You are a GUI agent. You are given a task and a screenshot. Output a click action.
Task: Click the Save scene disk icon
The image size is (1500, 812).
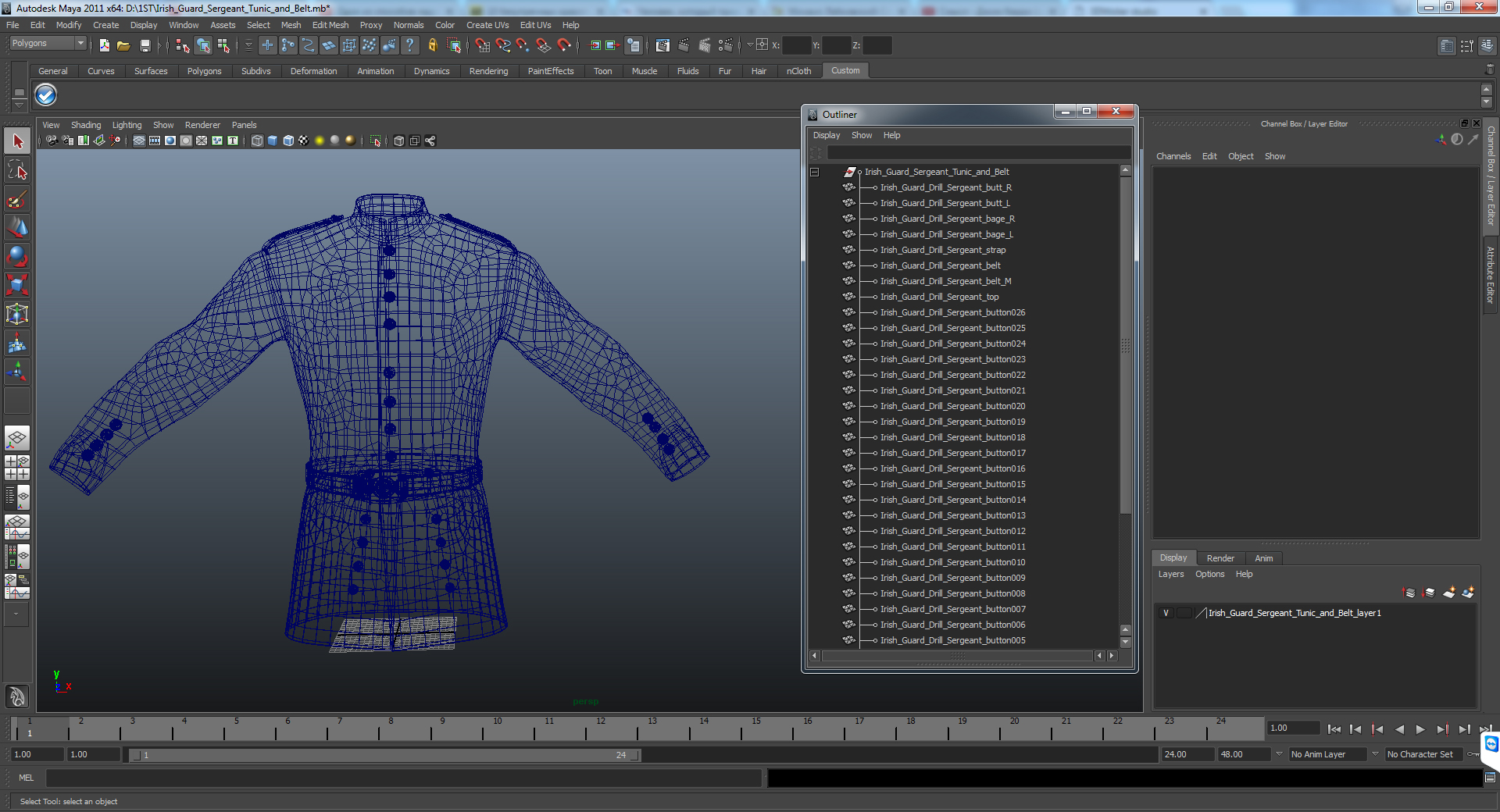pos(145,46)
